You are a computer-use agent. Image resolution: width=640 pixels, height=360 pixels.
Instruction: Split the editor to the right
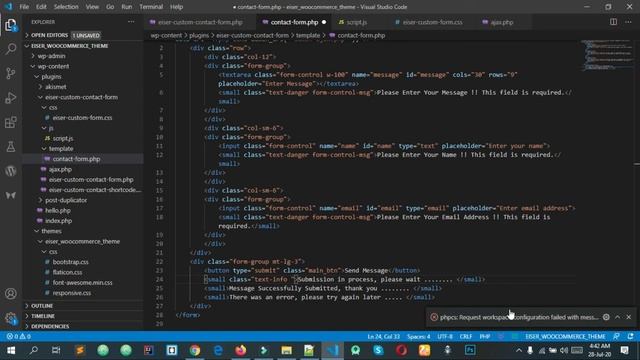tap(613, 22)
